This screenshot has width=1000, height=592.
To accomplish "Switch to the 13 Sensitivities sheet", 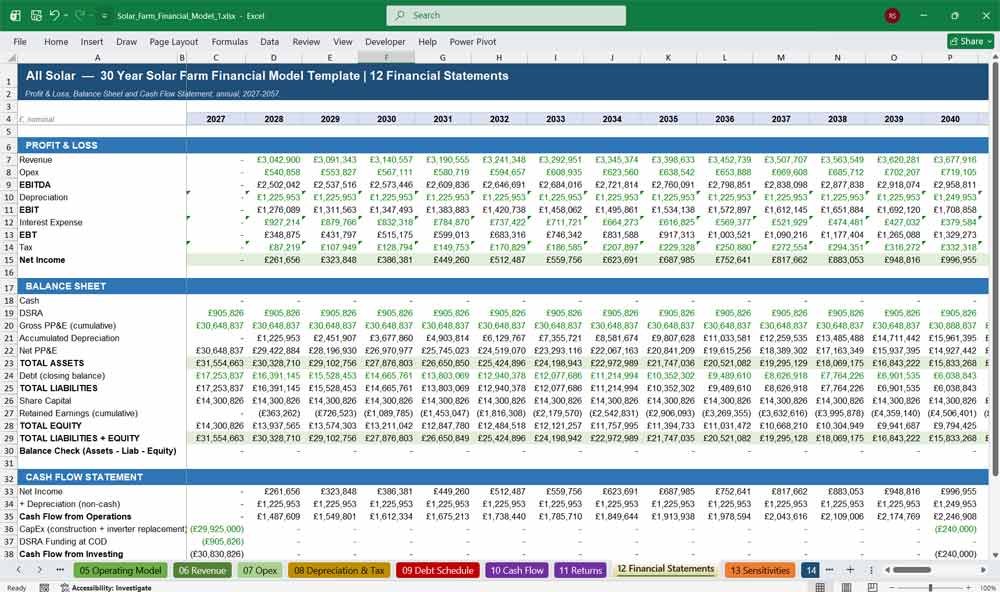I will tap(760, 570).
